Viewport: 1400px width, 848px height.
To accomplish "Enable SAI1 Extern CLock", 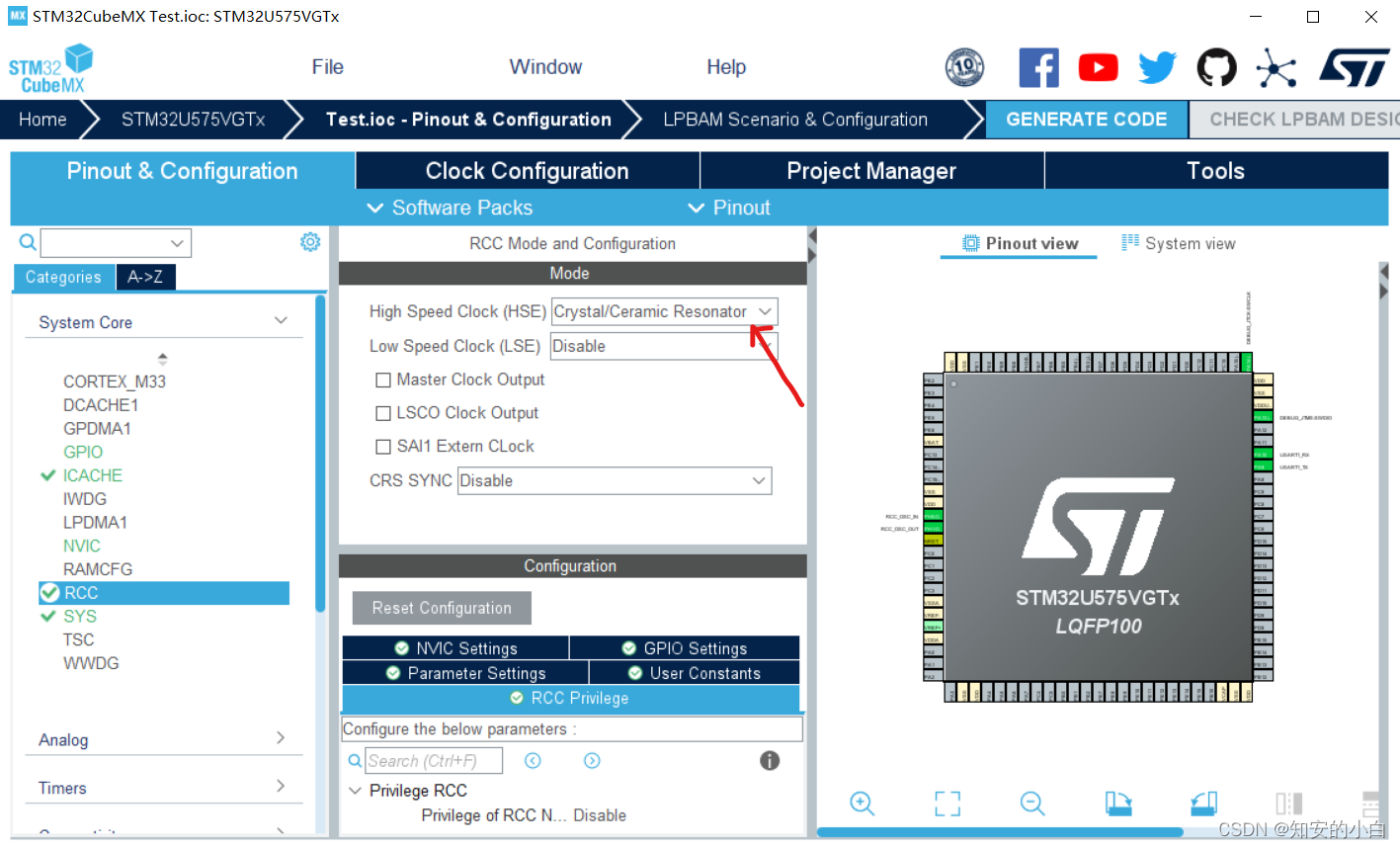I will [x=383, y=446].
